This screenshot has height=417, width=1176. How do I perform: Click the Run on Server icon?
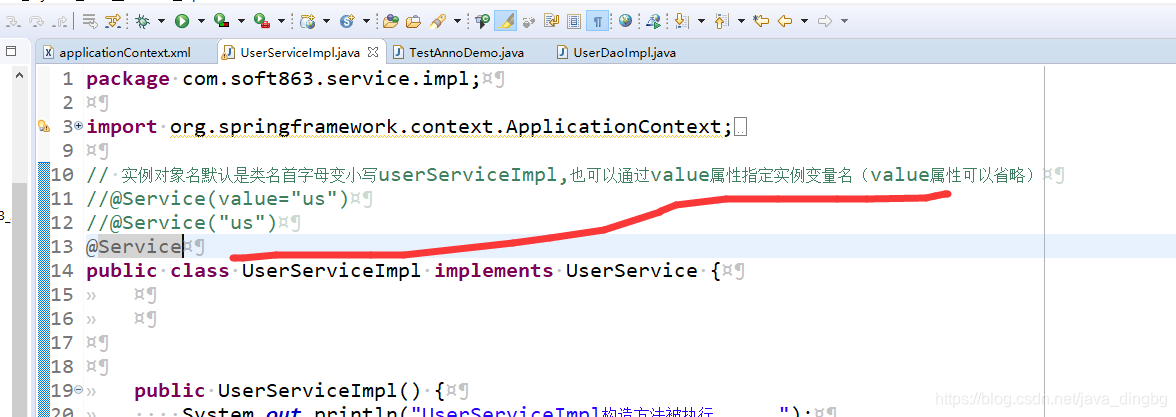click(653, 22)
